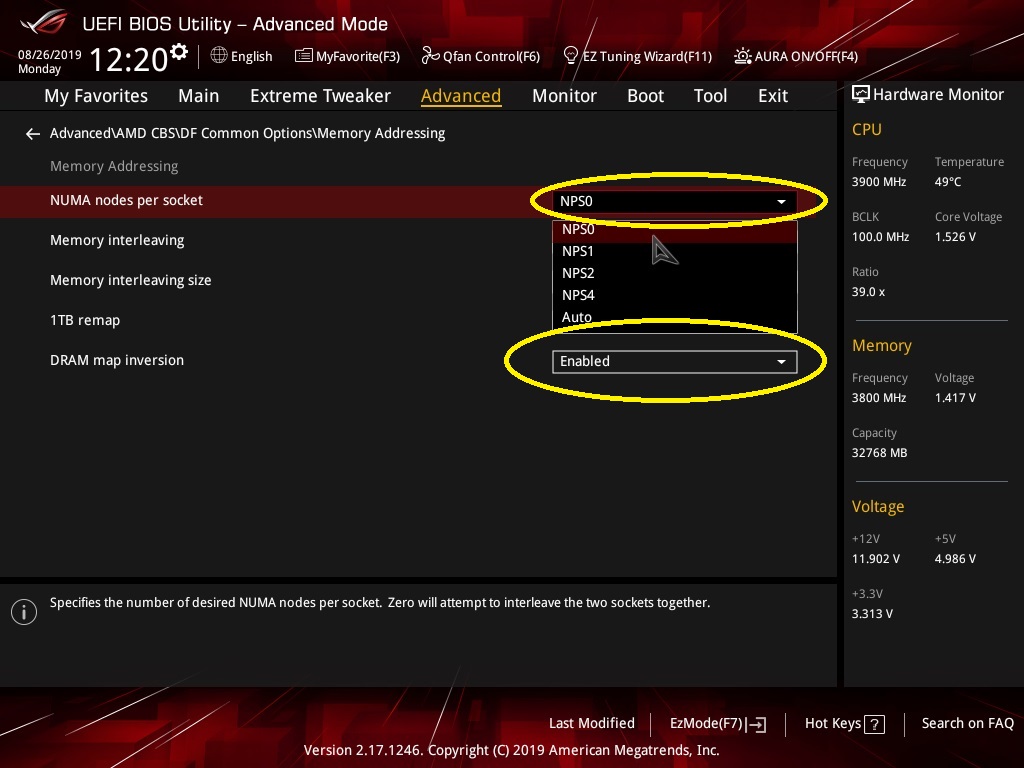
Task: Select the NUMA nodes per socket row
Action: click(x=418, y=201)
